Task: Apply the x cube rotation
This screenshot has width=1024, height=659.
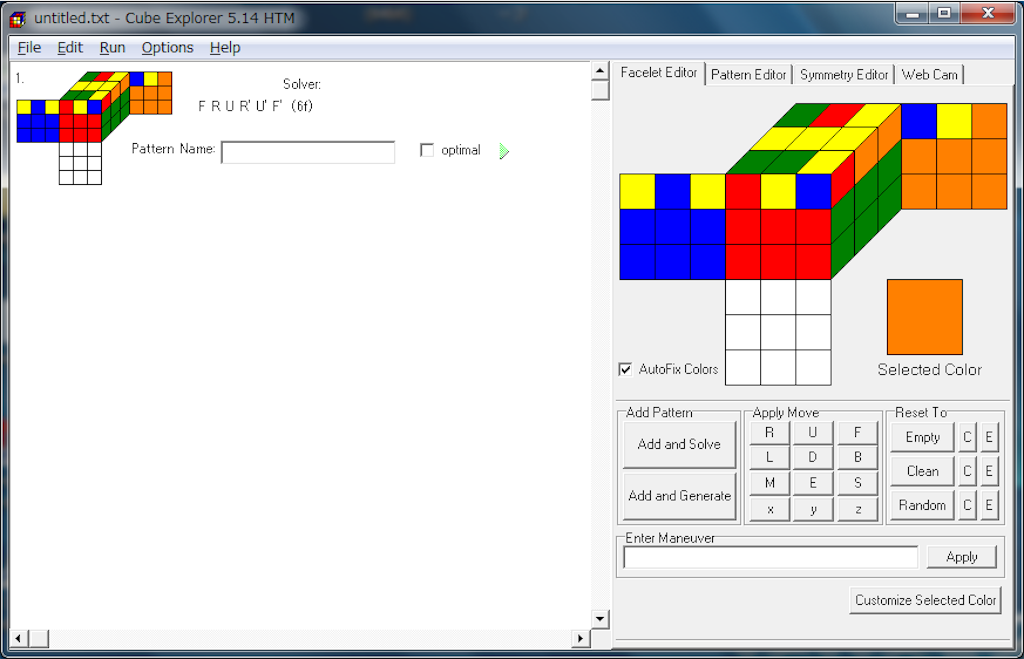Action: (x=769, y=509)
